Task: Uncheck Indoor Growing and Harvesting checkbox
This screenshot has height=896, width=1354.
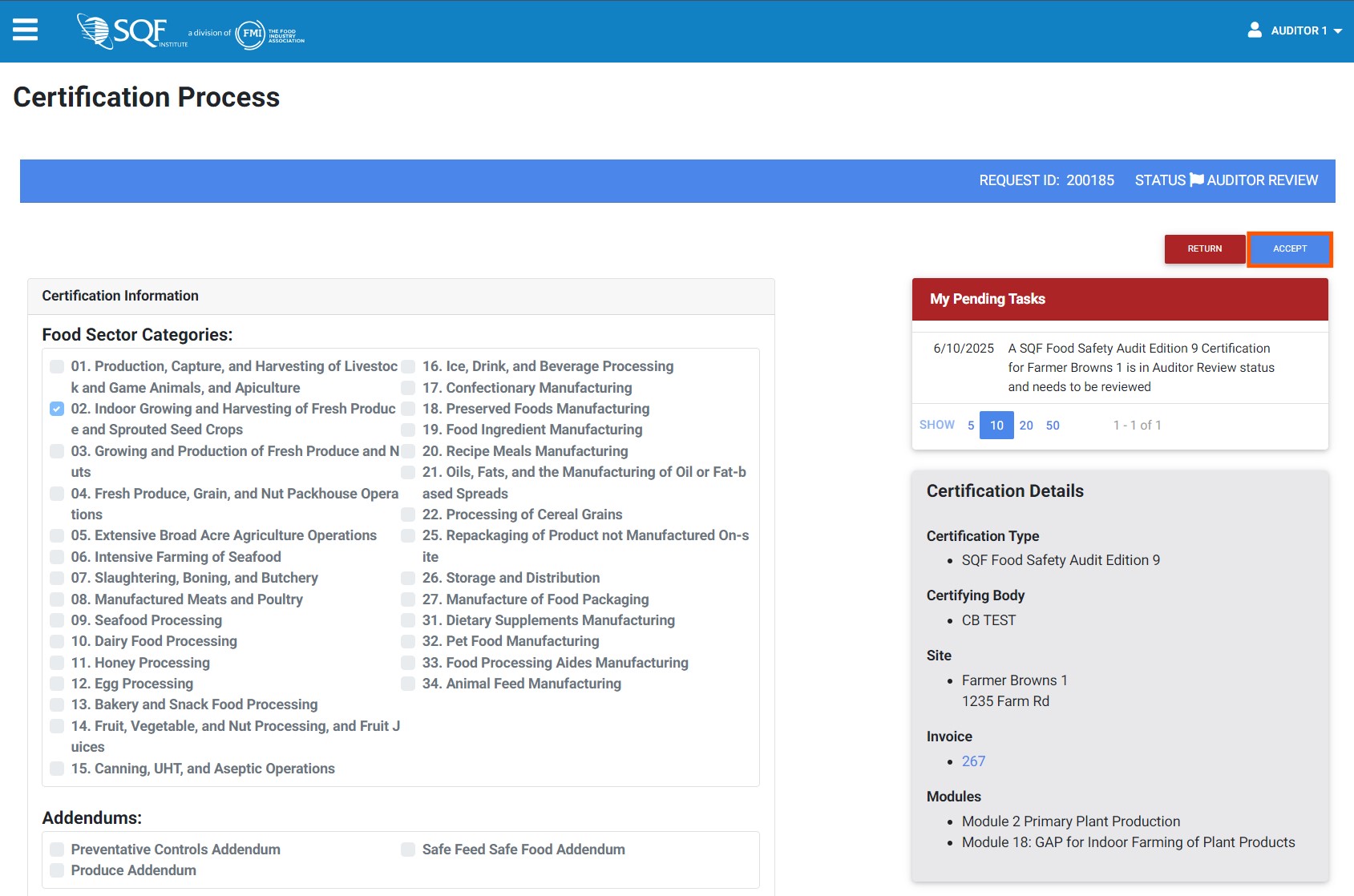Action: (57, 409)
